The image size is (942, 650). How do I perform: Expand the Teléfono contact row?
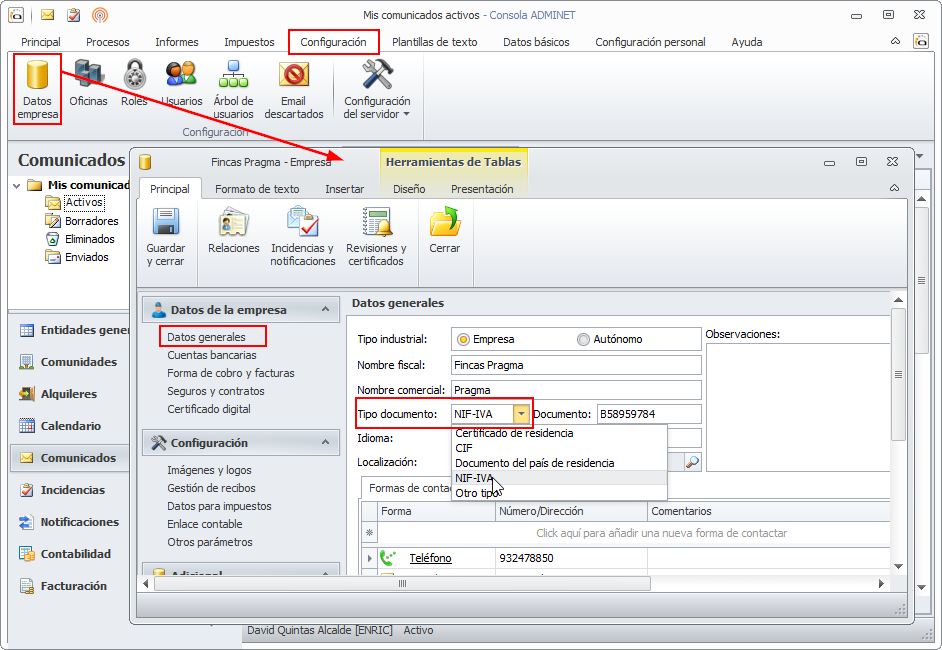coord(369,558)
